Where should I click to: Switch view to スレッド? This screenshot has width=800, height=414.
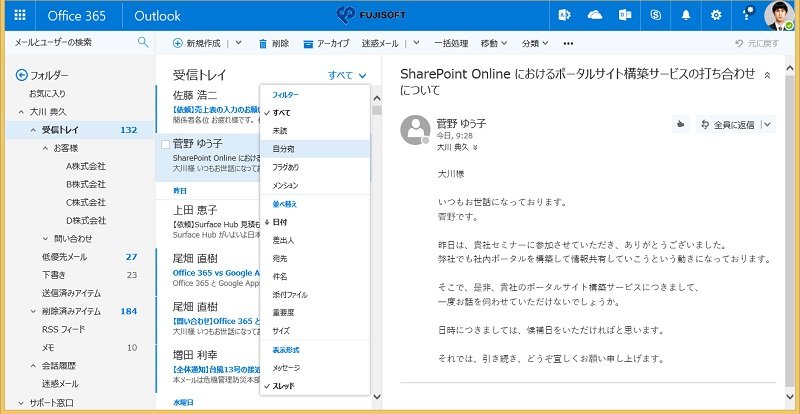[314, 385]
